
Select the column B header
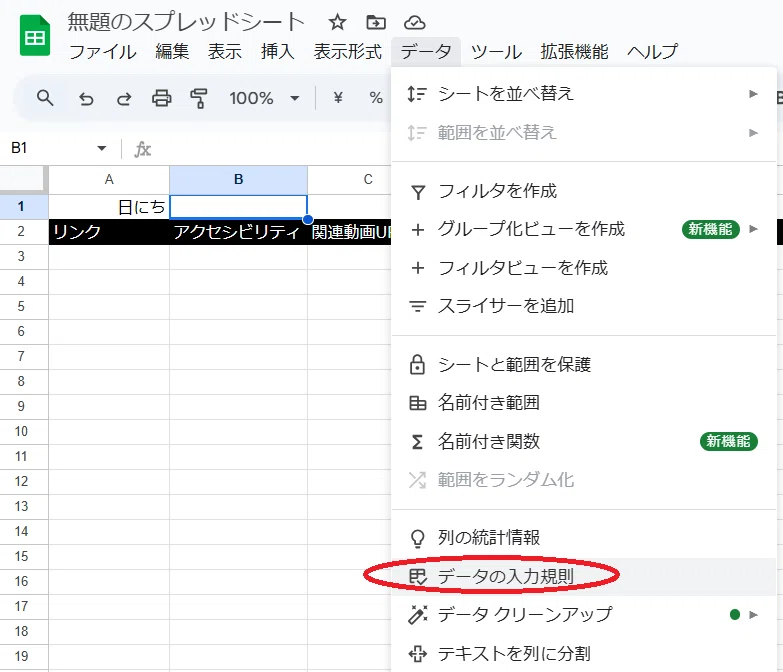point(238,180)
